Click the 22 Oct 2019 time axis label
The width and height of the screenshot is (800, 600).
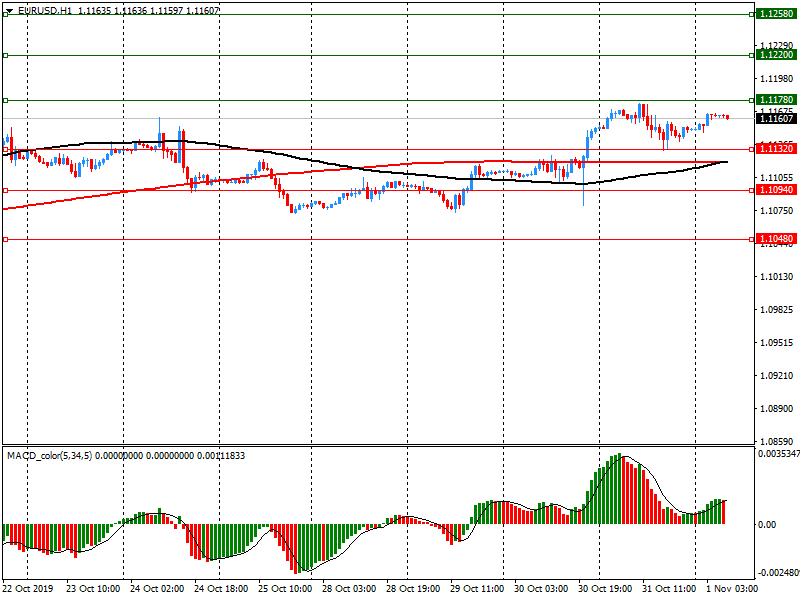pos(28,589)
